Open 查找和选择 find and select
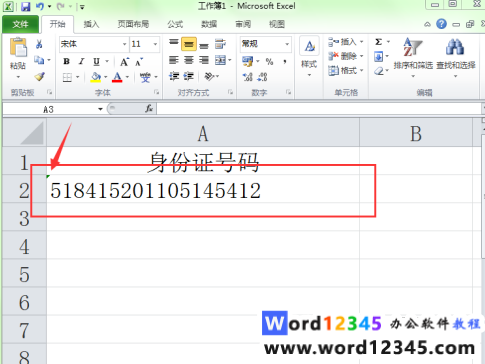The width and height of the screenshot is (485, 364). [x=456, y=57]
